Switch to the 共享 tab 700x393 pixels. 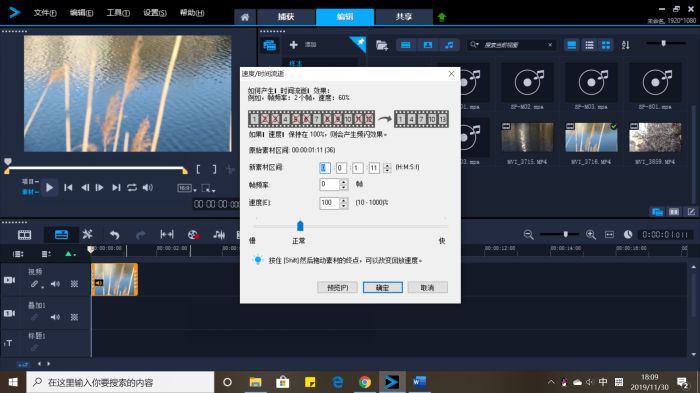[x=404, y=17]
